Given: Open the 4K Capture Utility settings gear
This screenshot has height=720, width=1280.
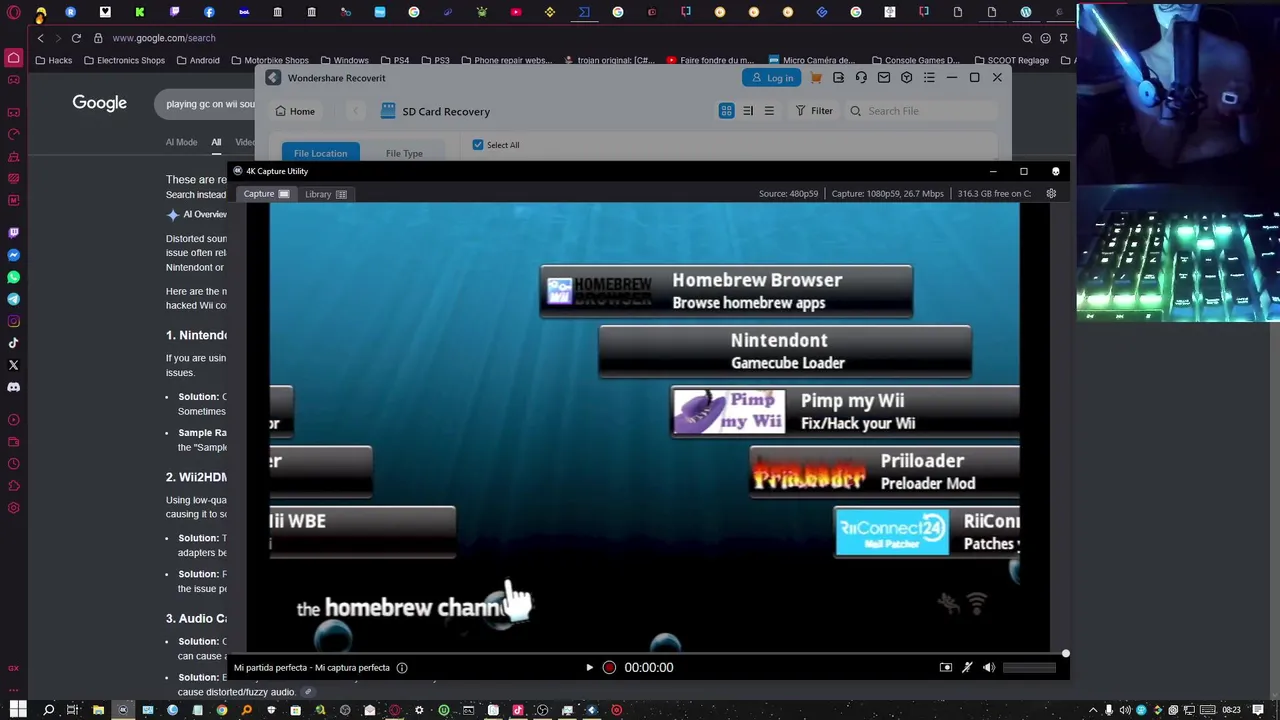Looking at the screenshot, I should click(1051, 193).
